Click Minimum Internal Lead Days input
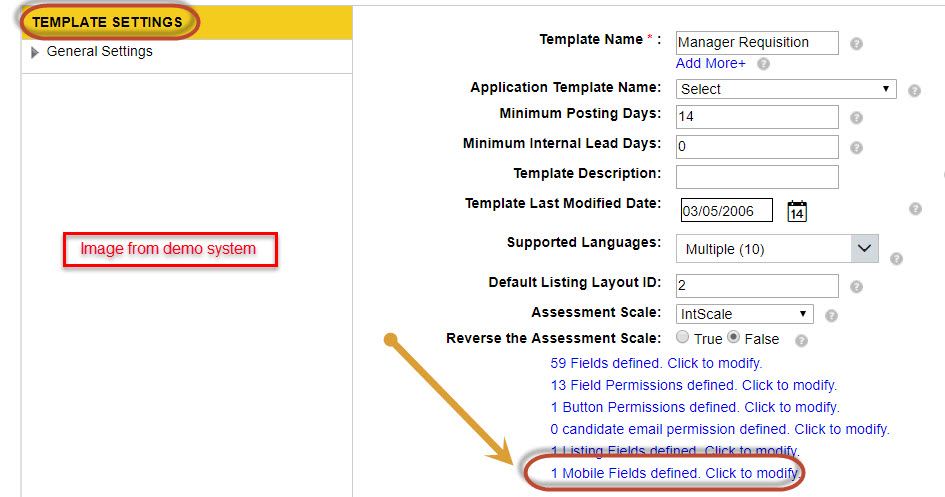This screenshot has height=497, width=945. [x=757, y=147]
